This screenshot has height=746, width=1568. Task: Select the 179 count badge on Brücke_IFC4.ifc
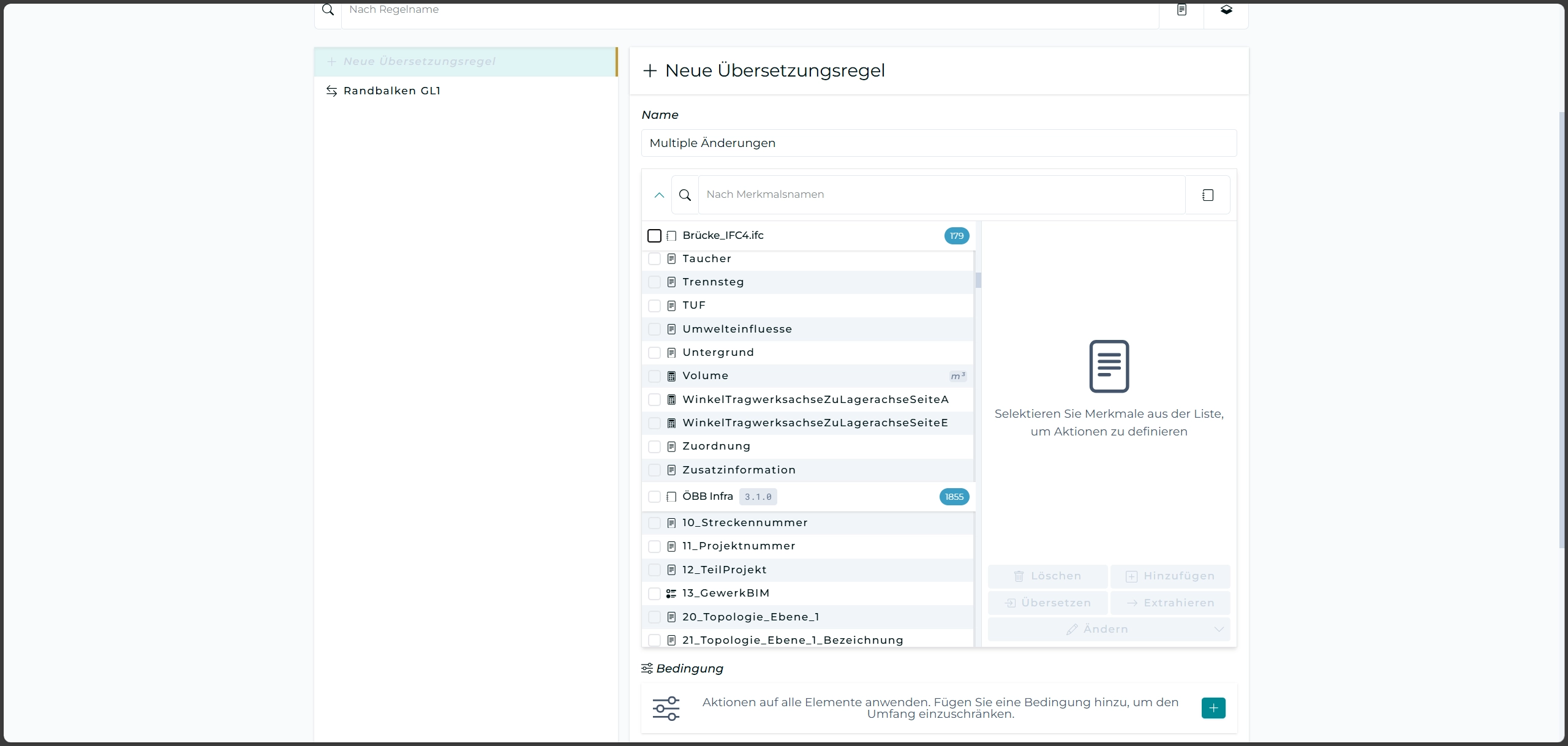(x=956, y=236)
